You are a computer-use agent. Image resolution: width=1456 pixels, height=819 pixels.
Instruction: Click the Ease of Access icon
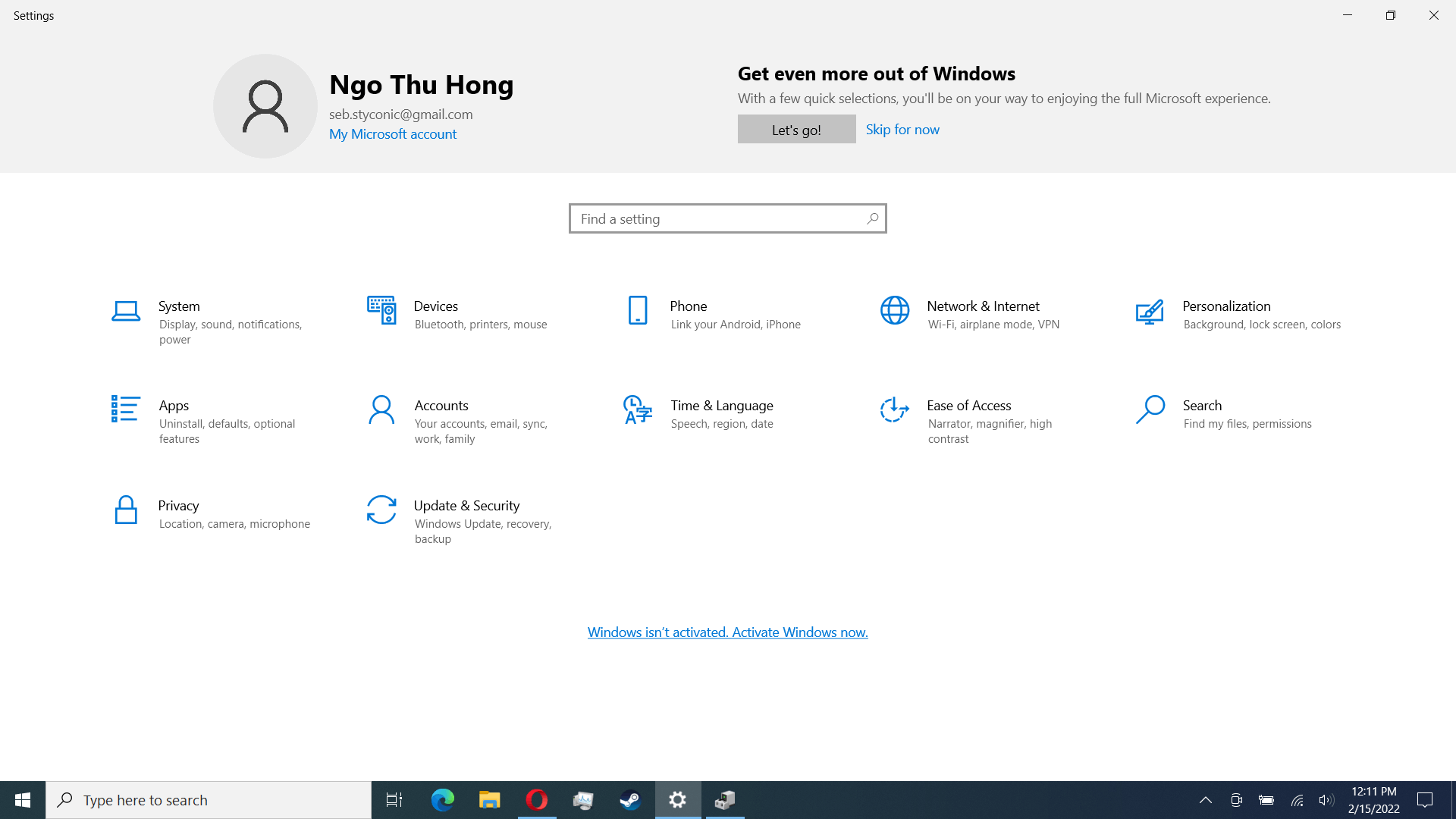pyautogui.click(x=895, y=409)
